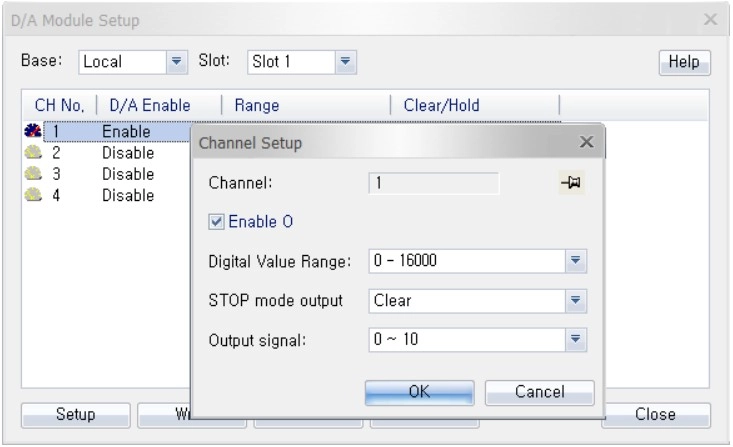This screenshot has height=447, width=733.
Task: Click the CH No. column header
Action: click(59, 105)
